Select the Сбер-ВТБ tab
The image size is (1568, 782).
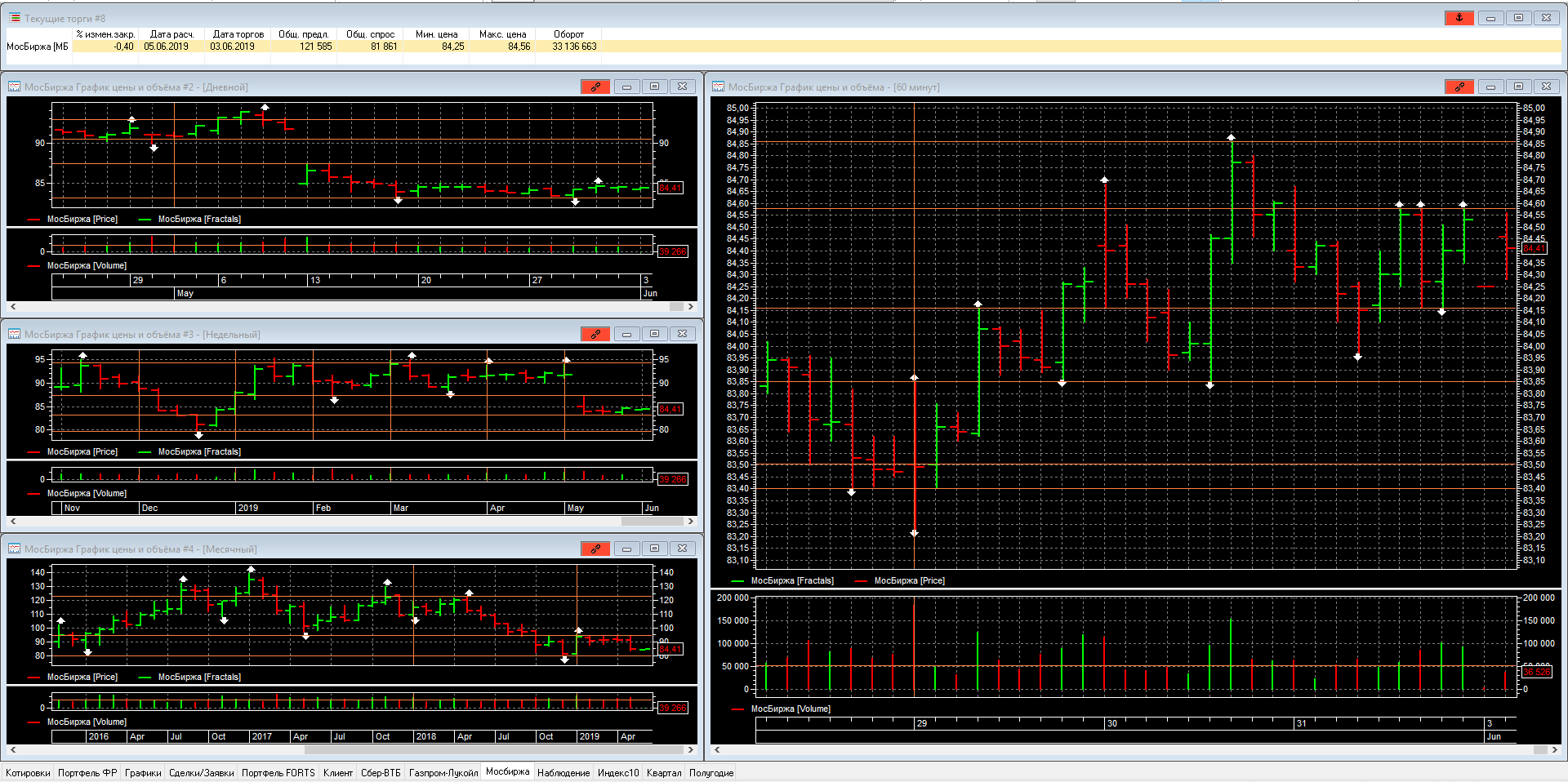[x=381, y=773]
